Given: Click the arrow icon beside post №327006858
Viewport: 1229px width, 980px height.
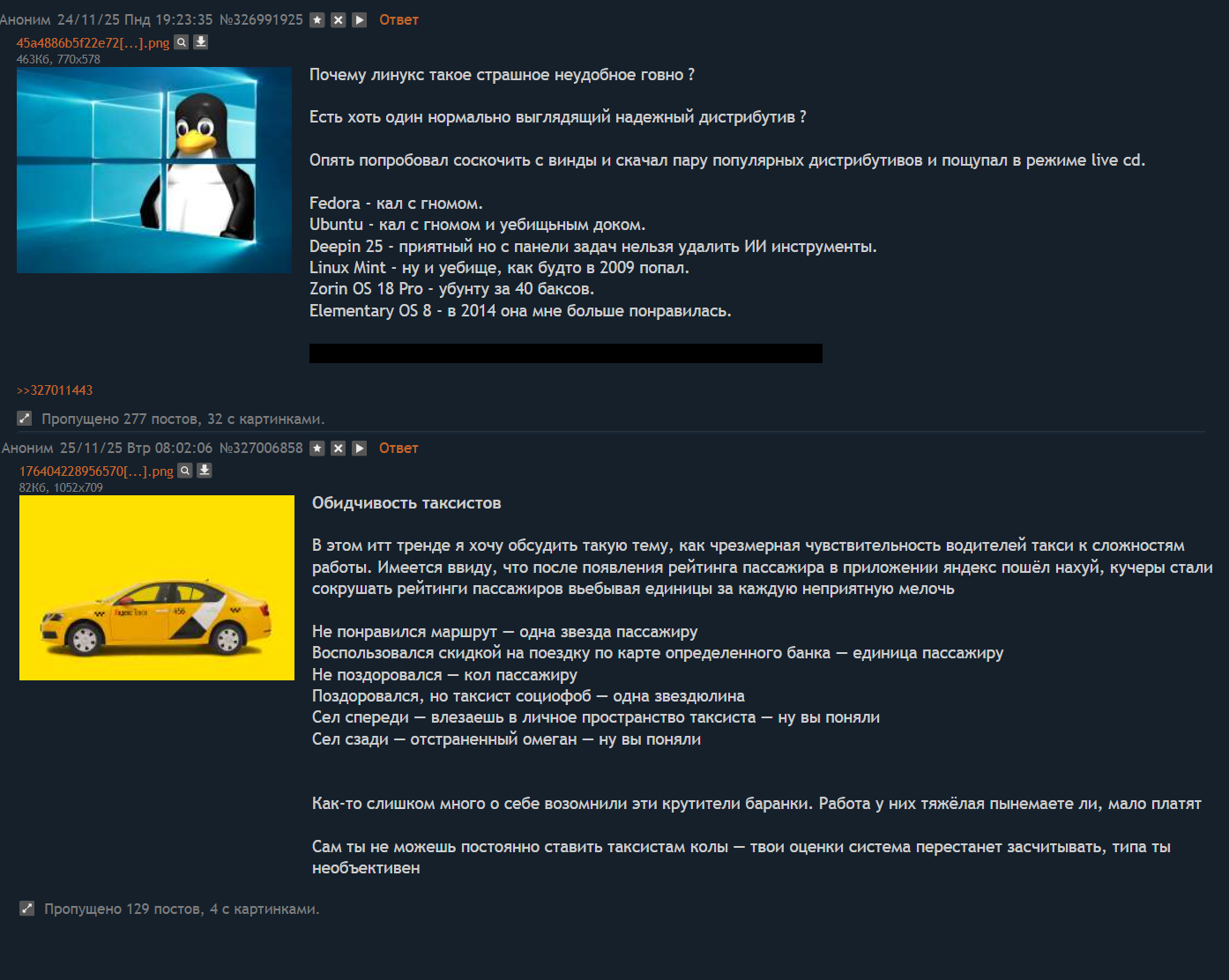Looking at the screenshot, I should 360,448.
